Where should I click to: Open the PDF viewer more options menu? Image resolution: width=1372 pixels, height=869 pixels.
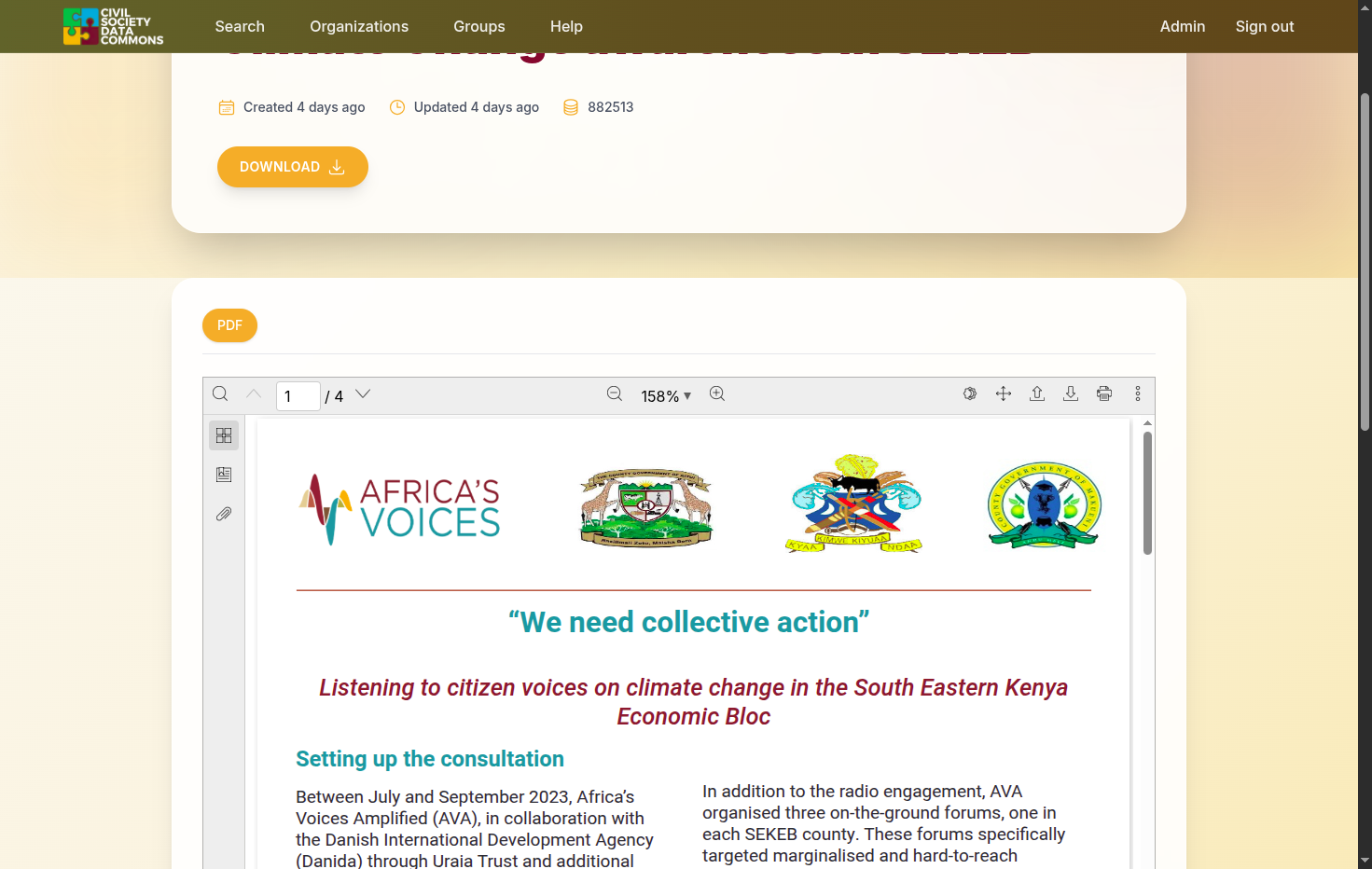pyautogui.click(x=1138, y=394)
